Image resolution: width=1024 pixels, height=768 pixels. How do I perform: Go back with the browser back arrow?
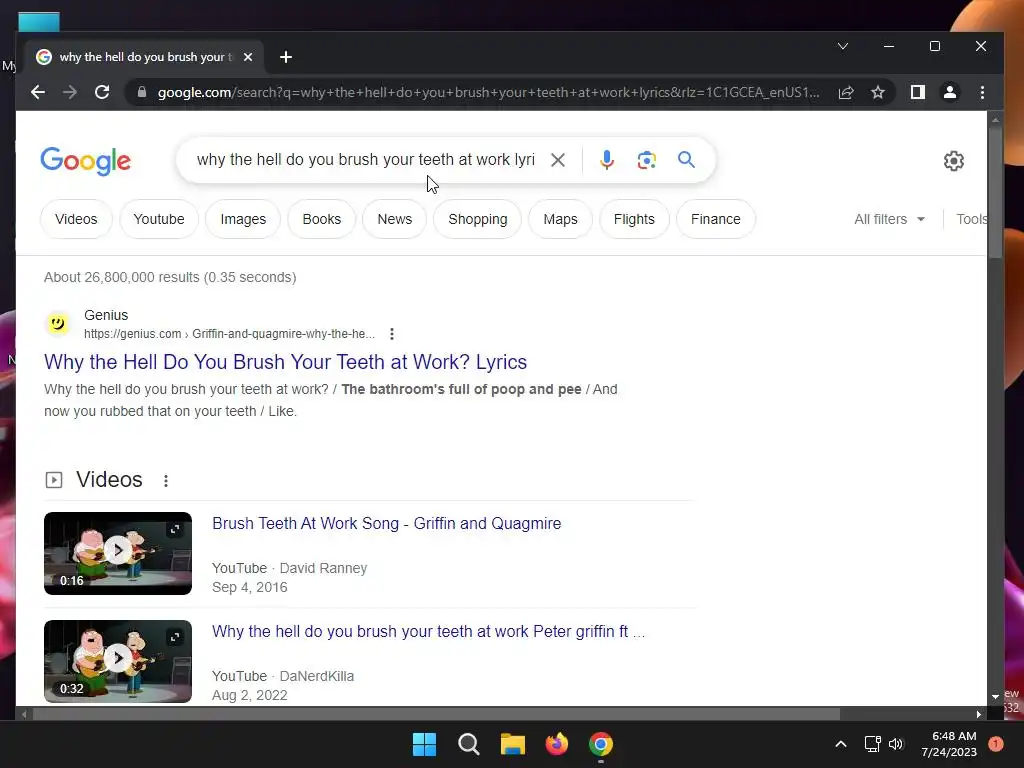coord(38,92)
